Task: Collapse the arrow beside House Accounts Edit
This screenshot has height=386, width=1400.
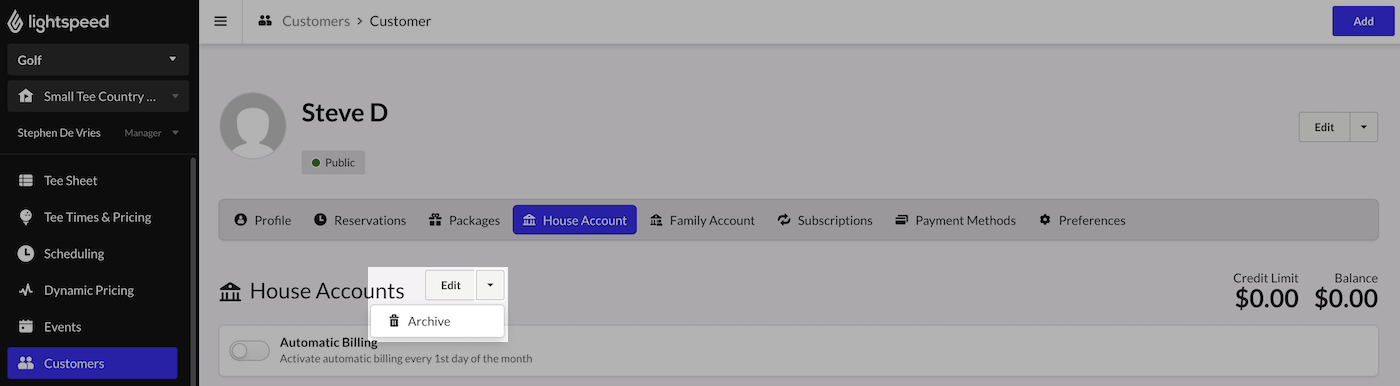Action: click(x=490, y=285)
